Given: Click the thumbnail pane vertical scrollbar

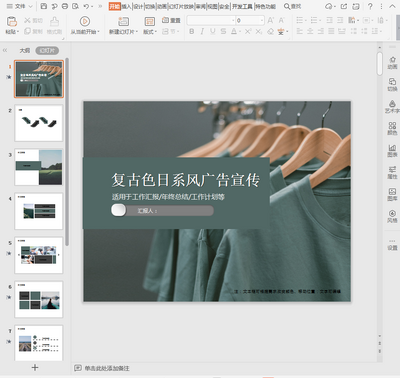Looking at the screenshot, I should [67, 152].
